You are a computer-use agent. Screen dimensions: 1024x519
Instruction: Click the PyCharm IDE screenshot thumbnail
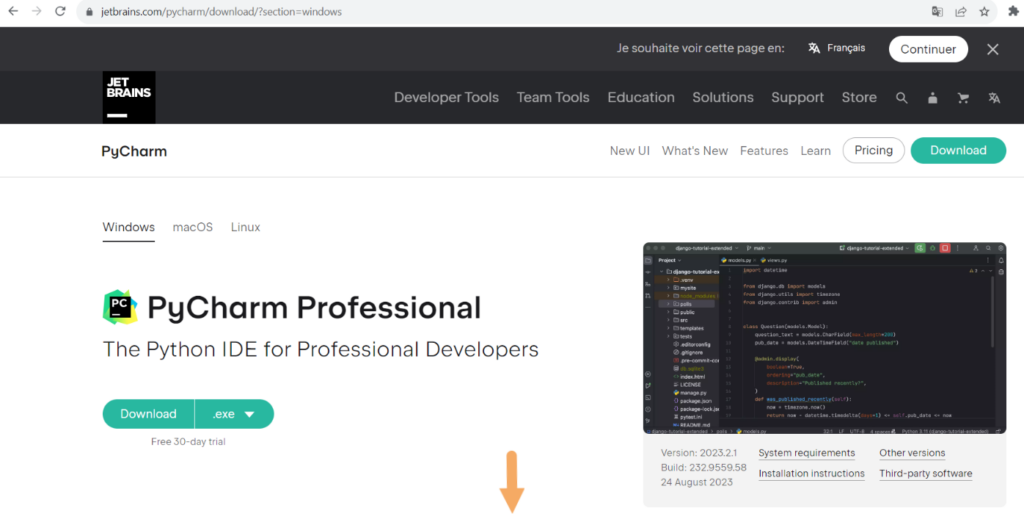(824, 337)
